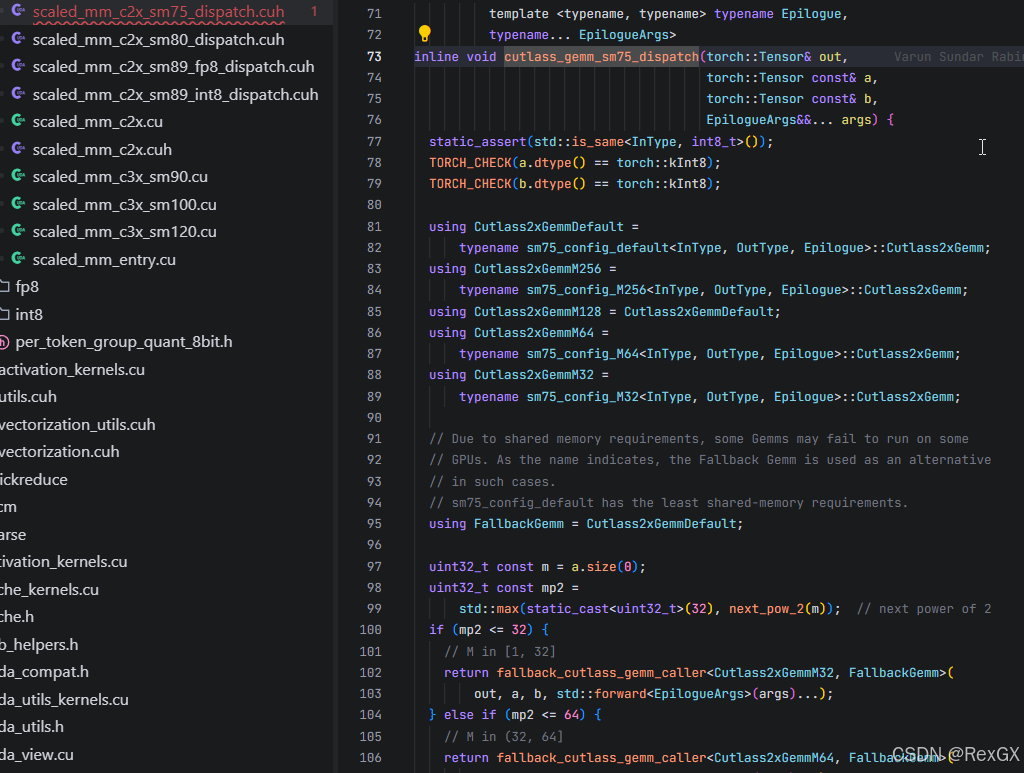Open scaled_mm_c3x_sm90.cu file
This screenshot has height=773, width=1024.
(x=120, y=176)
